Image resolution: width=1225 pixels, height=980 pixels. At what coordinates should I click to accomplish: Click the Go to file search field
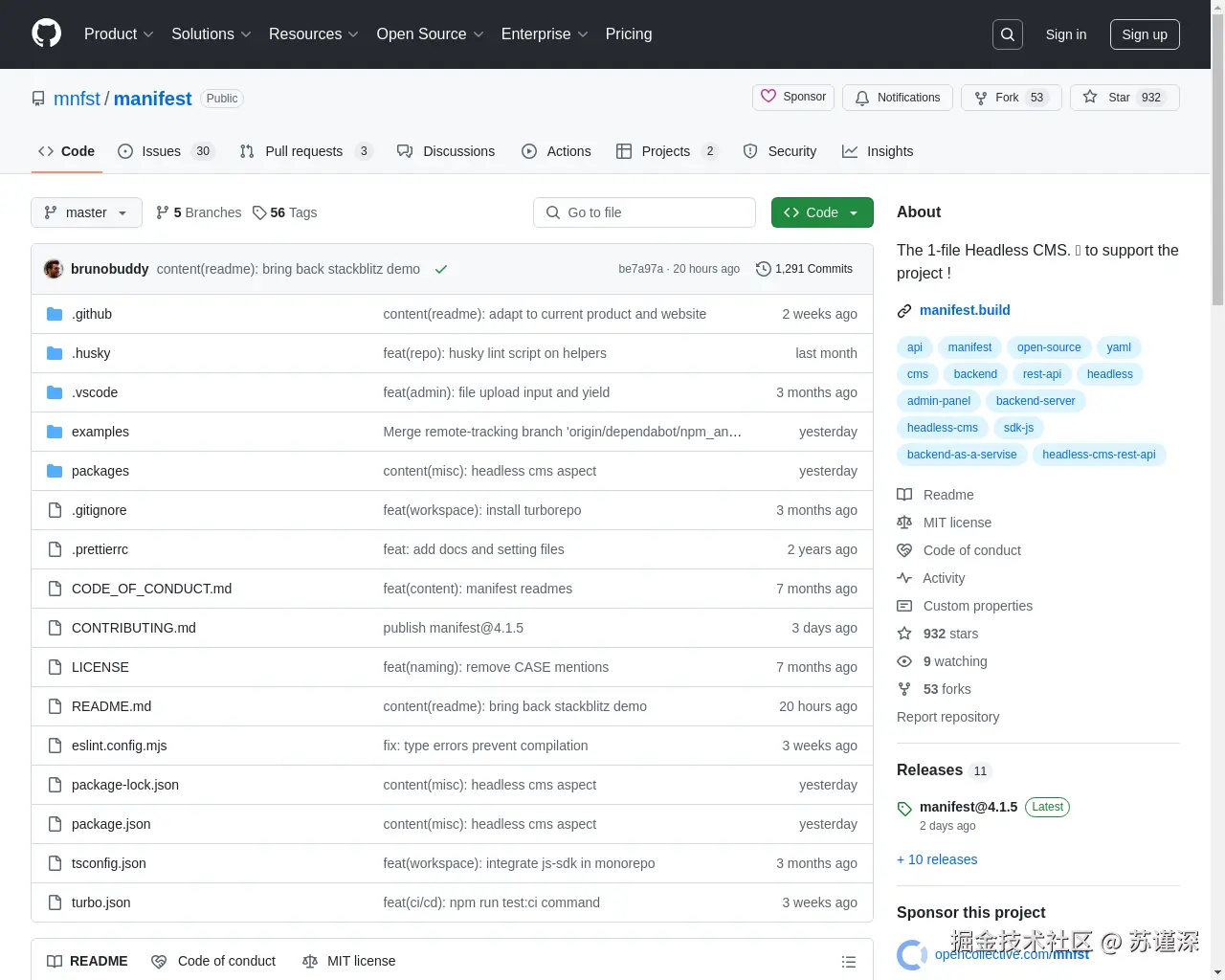point(644,212)
